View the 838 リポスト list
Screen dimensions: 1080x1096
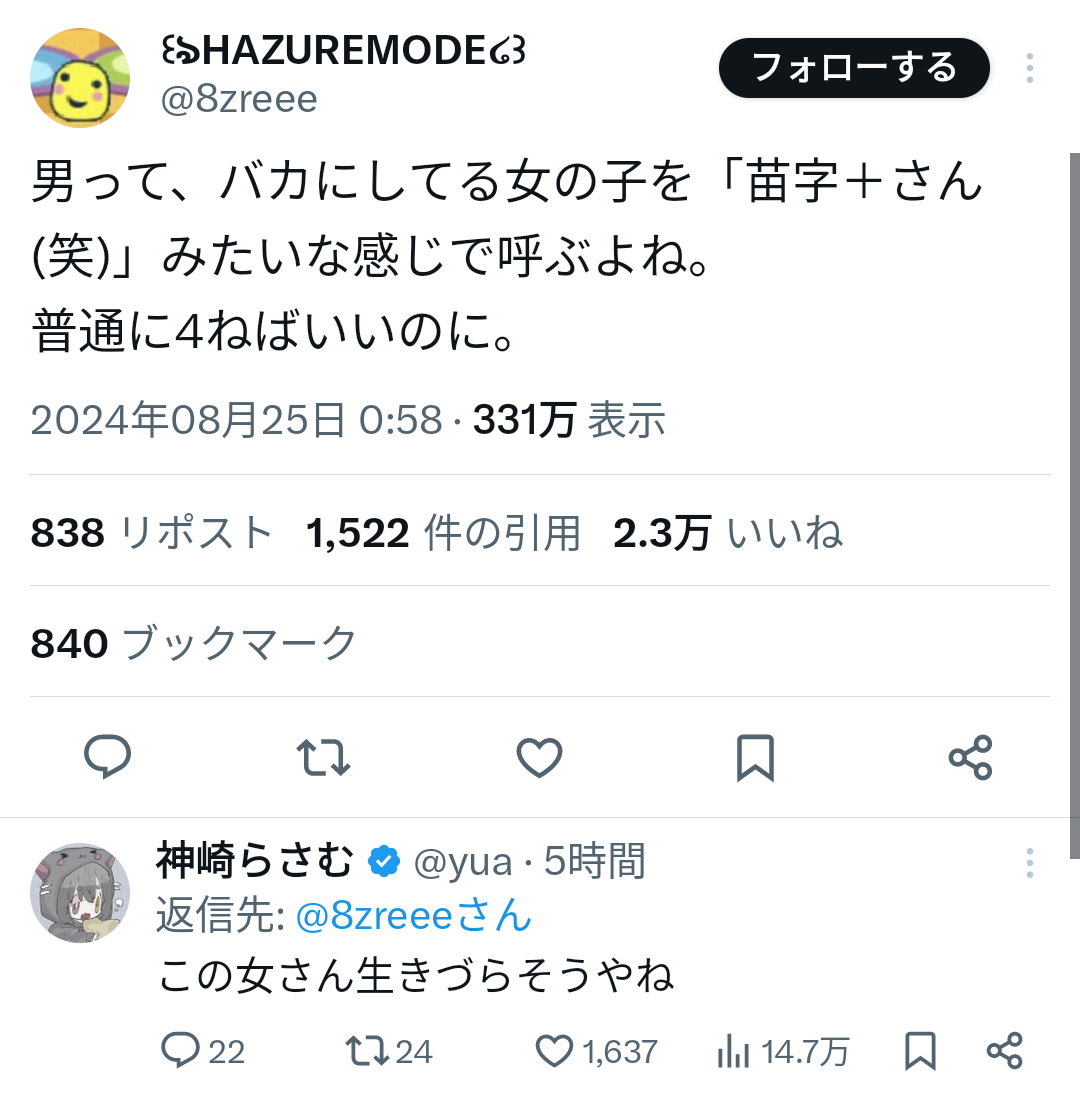(152, 533)
